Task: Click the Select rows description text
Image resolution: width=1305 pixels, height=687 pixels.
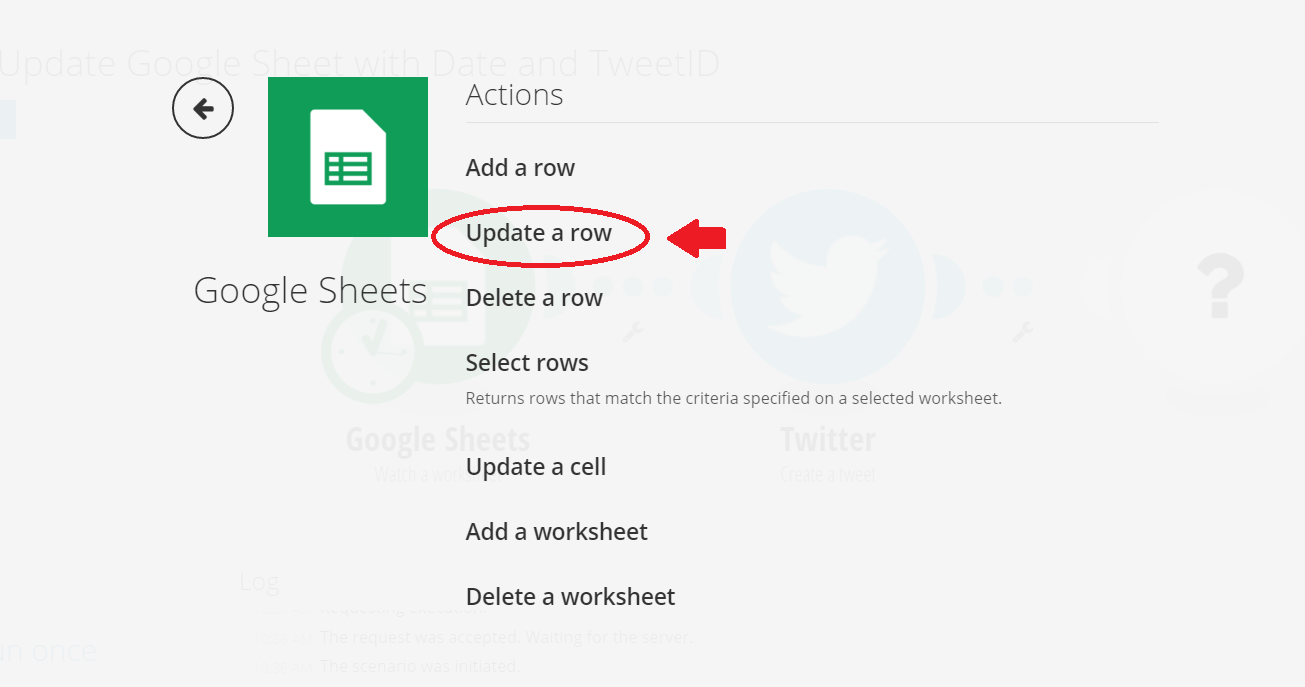Action: (734, 398)
